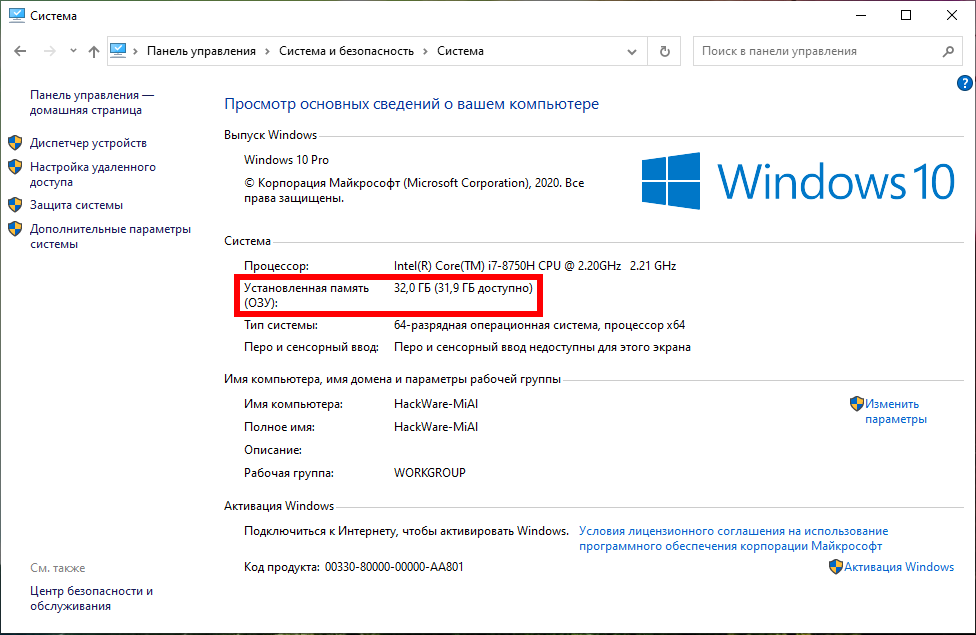Click the search field in Control Panel
Screen dimensions: 976x635
tap(828, 51)
